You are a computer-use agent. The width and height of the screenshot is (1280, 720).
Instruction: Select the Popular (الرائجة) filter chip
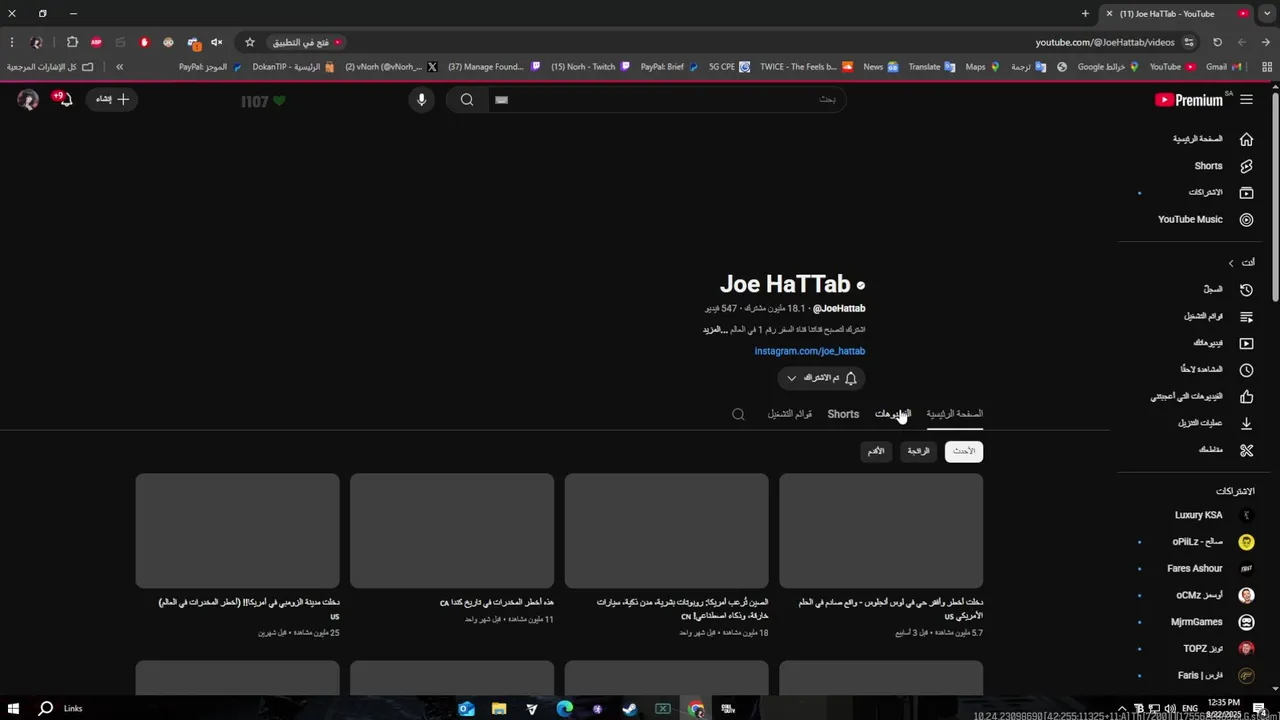click(x=918, y=451)
